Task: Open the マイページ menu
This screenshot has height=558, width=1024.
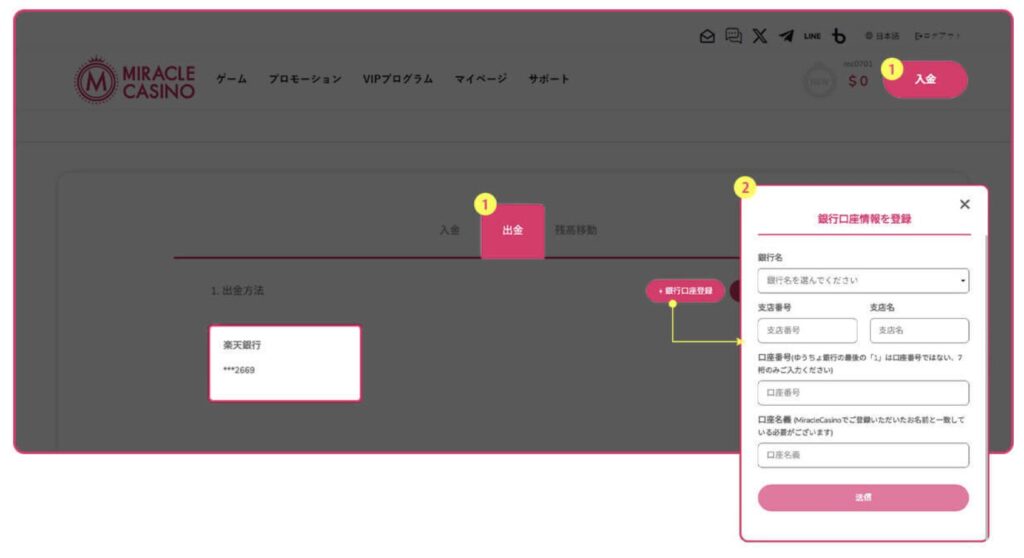Action: click(481, 79)
